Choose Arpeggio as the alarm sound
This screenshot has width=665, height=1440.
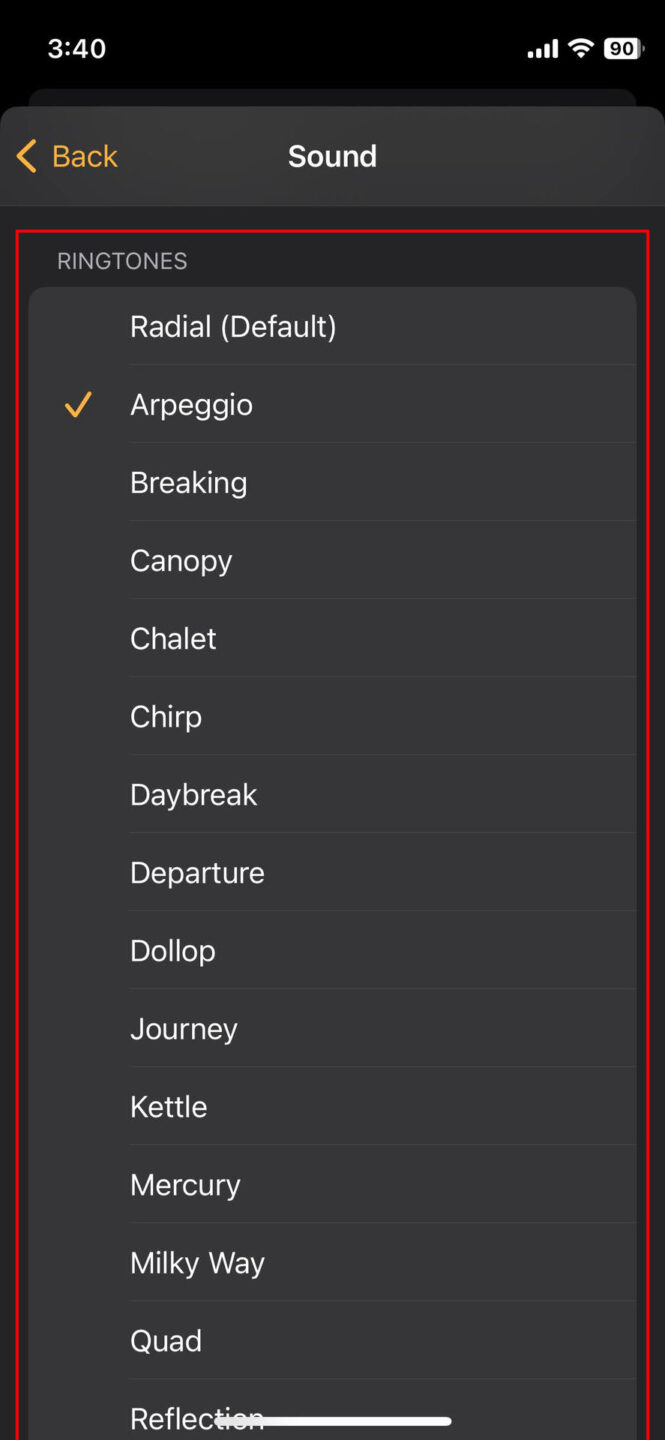coord(191,405)
